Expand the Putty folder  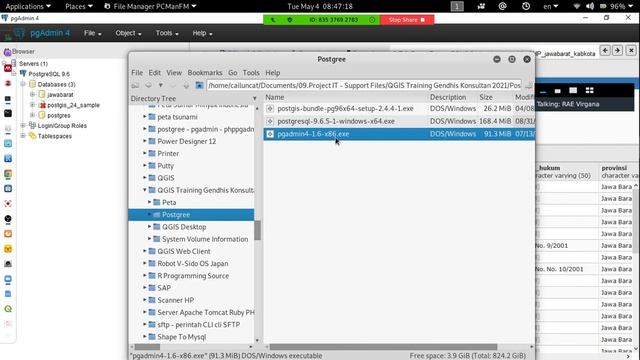point(144,166)
